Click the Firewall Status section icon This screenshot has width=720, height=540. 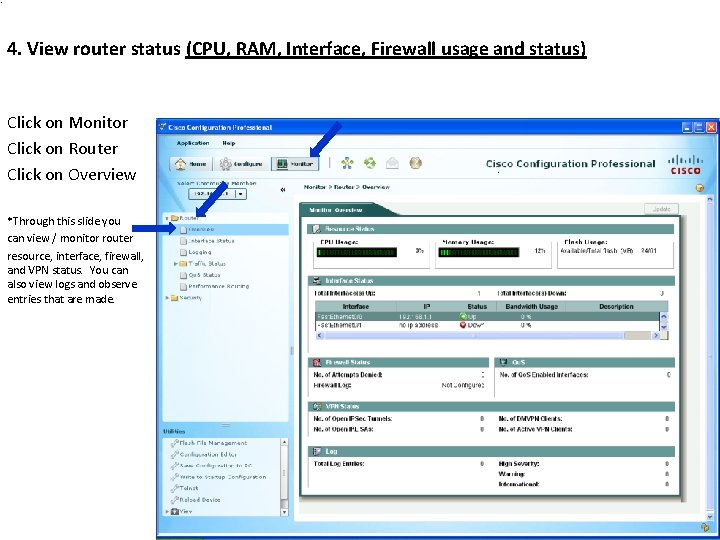(317, 362)
